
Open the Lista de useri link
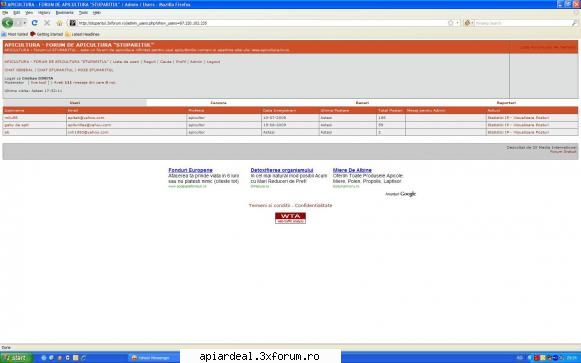(x=126, y=62)
